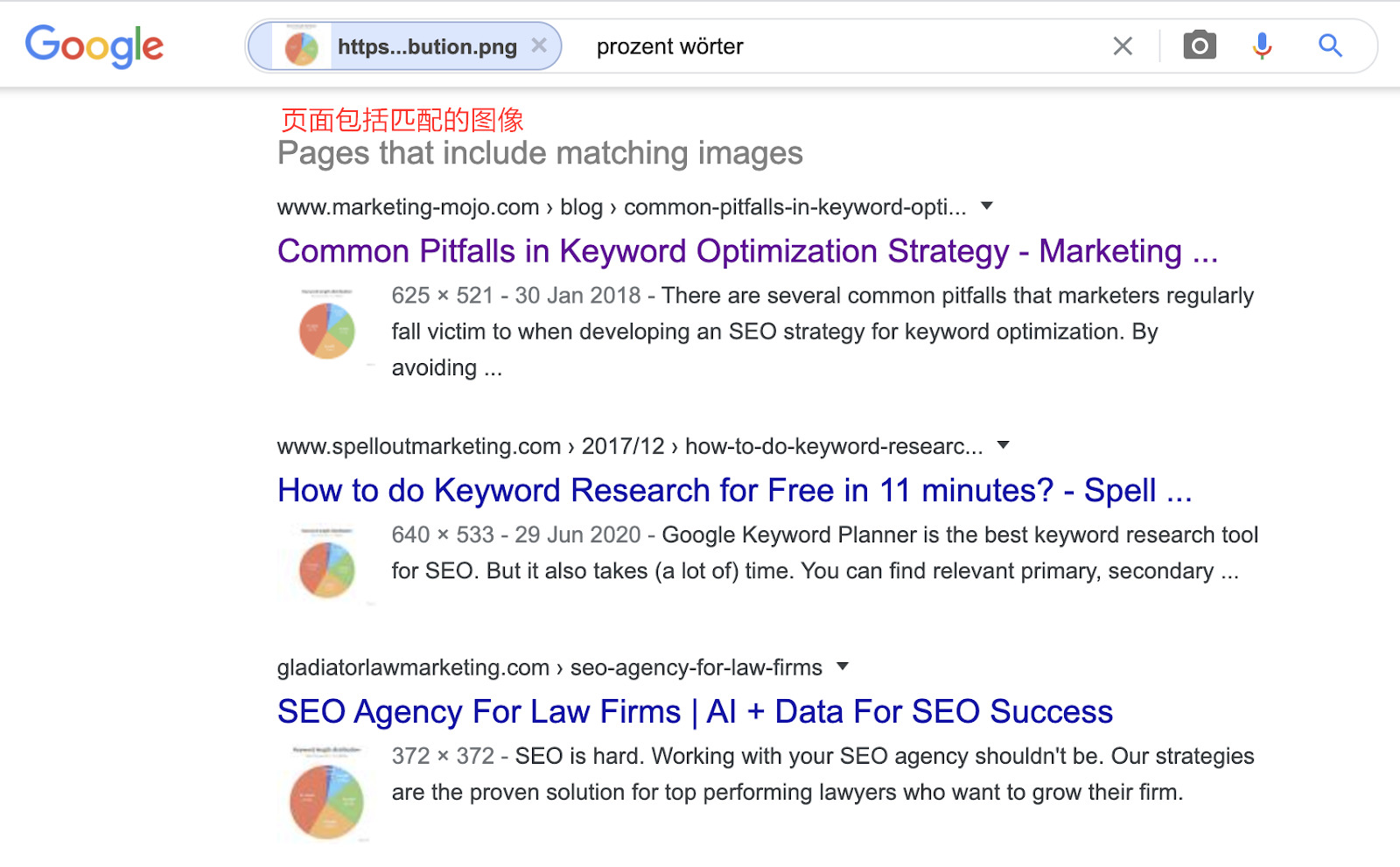
Task: Expand dropdown beside marketing-mojo.com breadcrumb
Action: 986,206
